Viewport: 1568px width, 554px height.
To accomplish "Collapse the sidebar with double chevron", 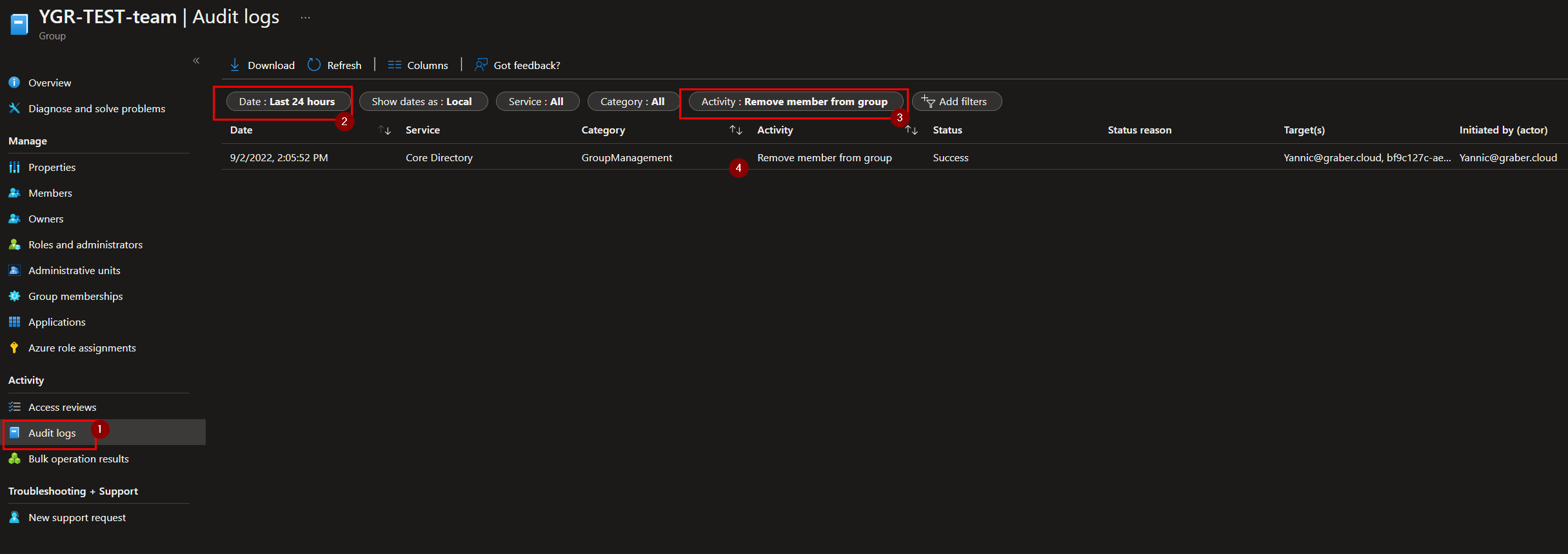I will [x=196, y=61].
